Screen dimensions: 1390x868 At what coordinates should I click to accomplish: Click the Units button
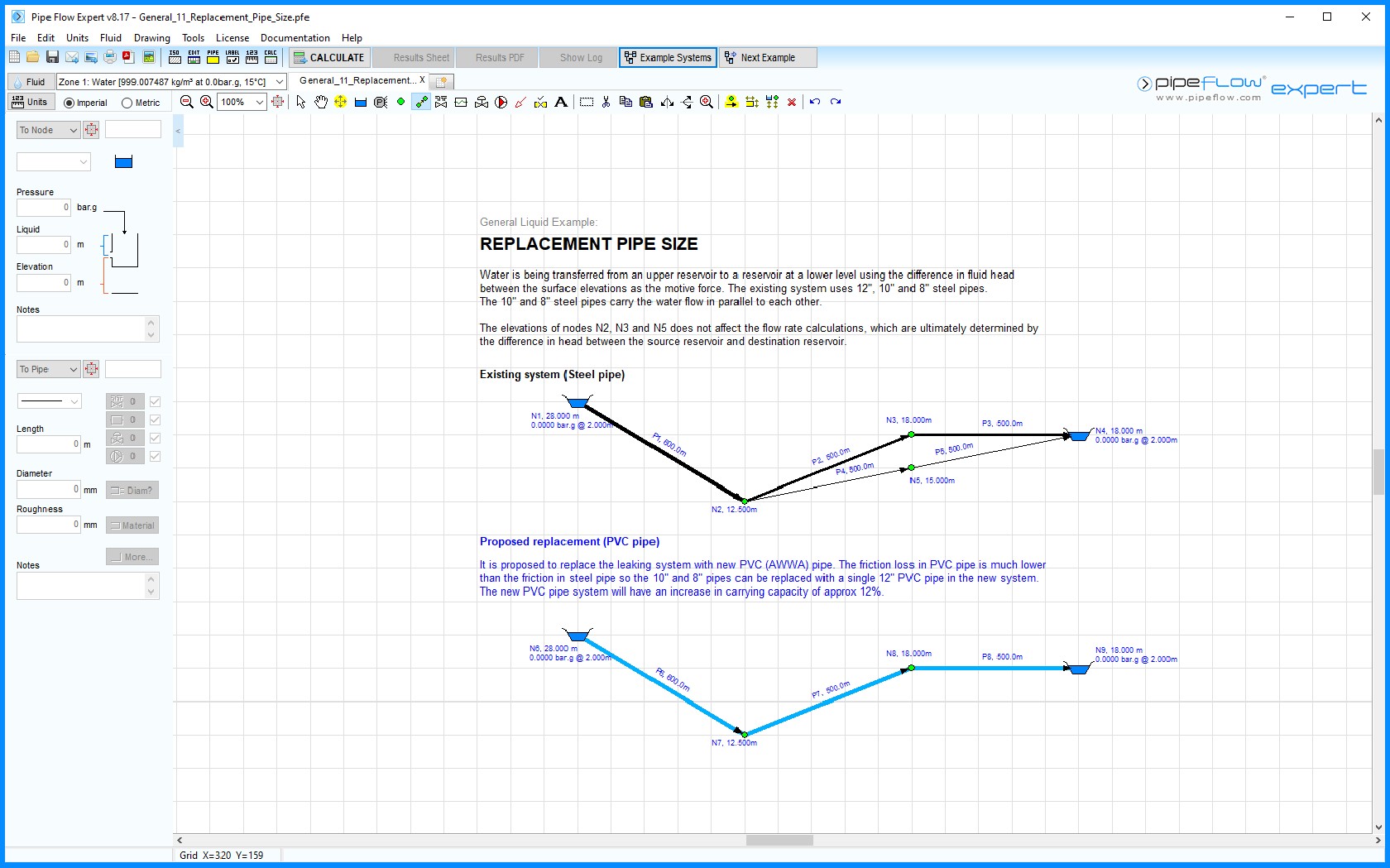click(x=30, y=102)
